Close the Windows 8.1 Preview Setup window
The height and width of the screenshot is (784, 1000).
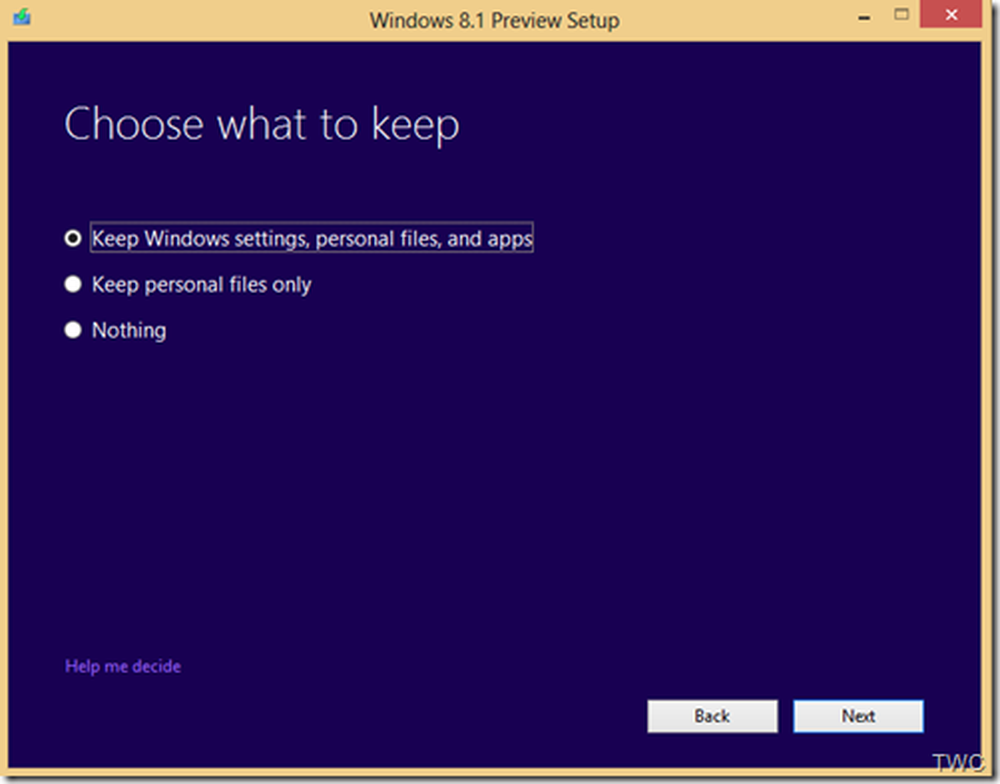pos(950,15)
